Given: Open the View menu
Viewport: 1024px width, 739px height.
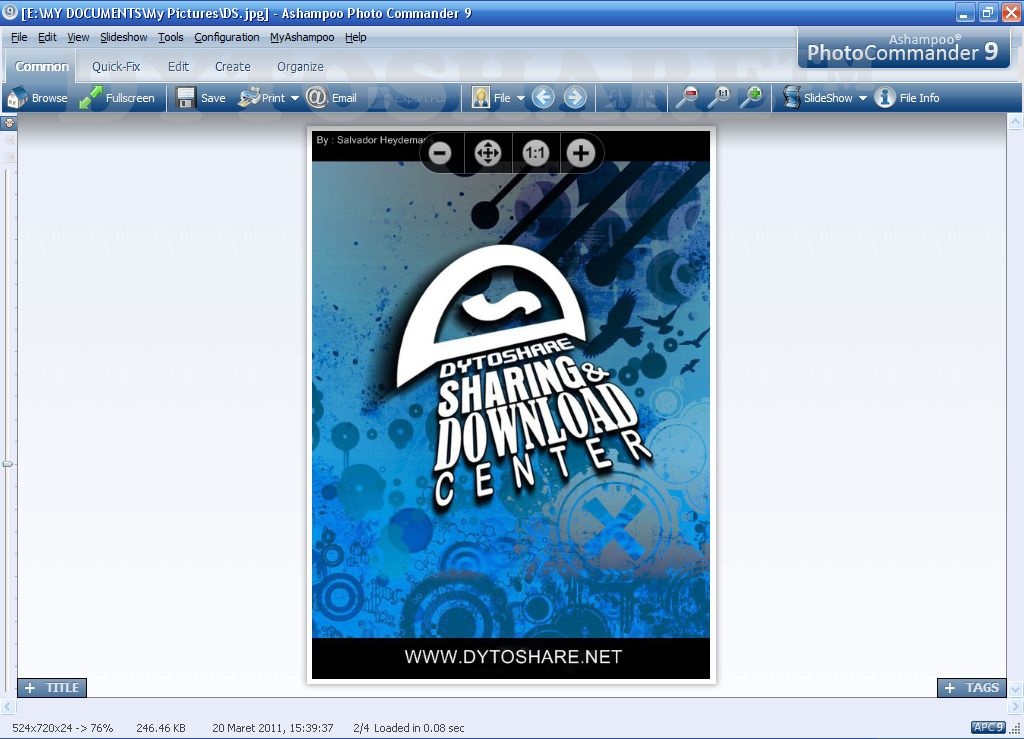Looking at the screenshot, I should [x=78, y=37].
